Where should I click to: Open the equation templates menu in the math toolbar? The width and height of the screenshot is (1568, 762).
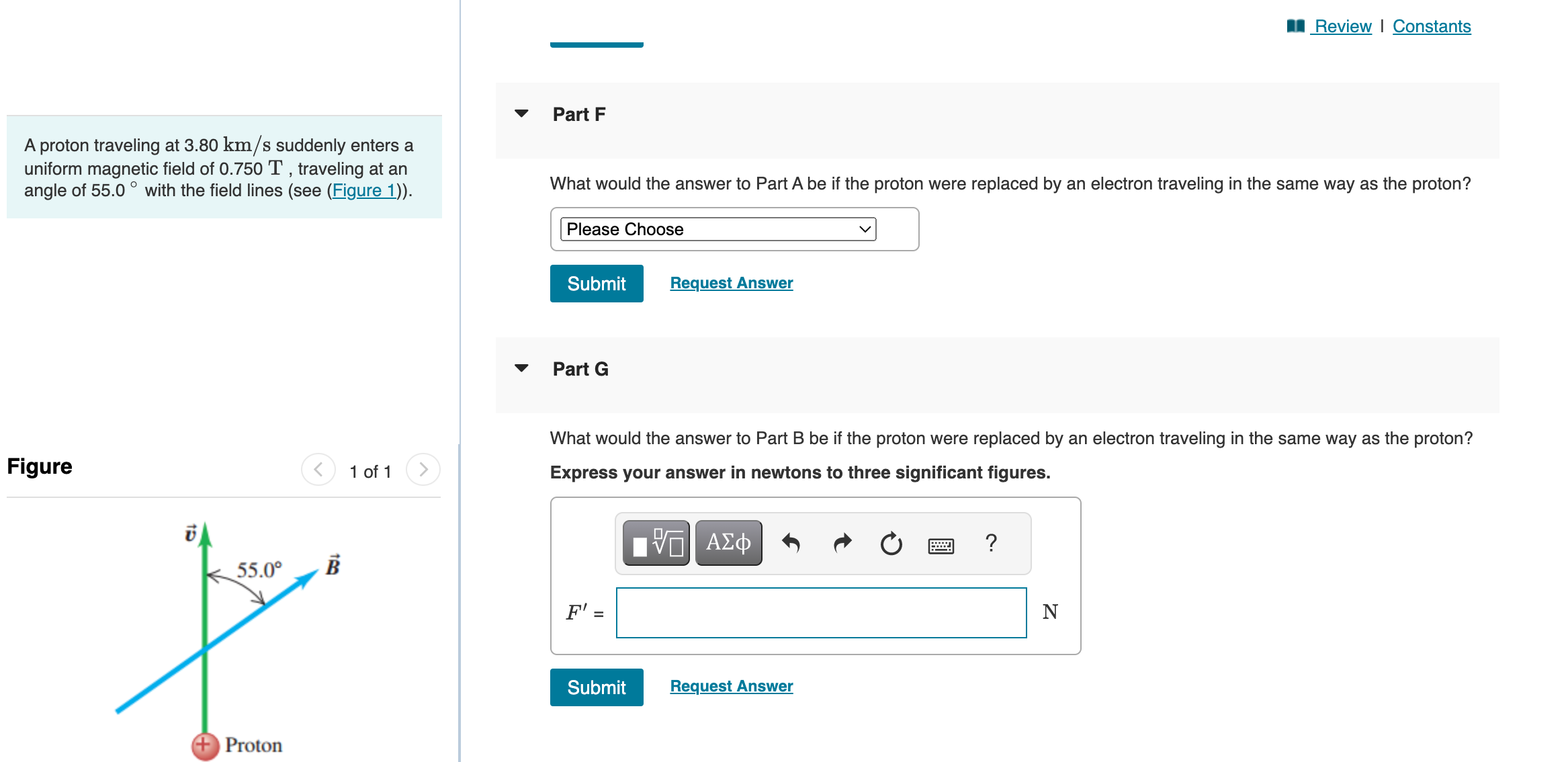pos(655,543)
